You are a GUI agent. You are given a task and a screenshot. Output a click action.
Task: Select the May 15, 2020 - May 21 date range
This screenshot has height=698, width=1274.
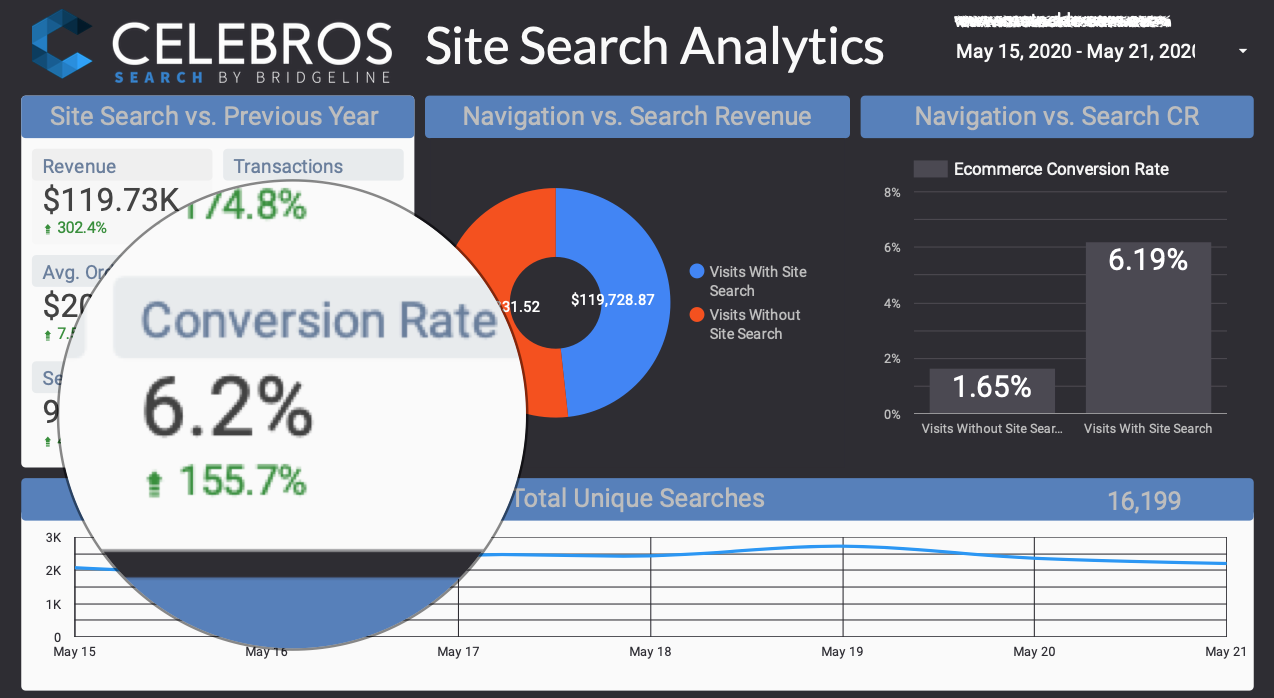coord(1075,51)
